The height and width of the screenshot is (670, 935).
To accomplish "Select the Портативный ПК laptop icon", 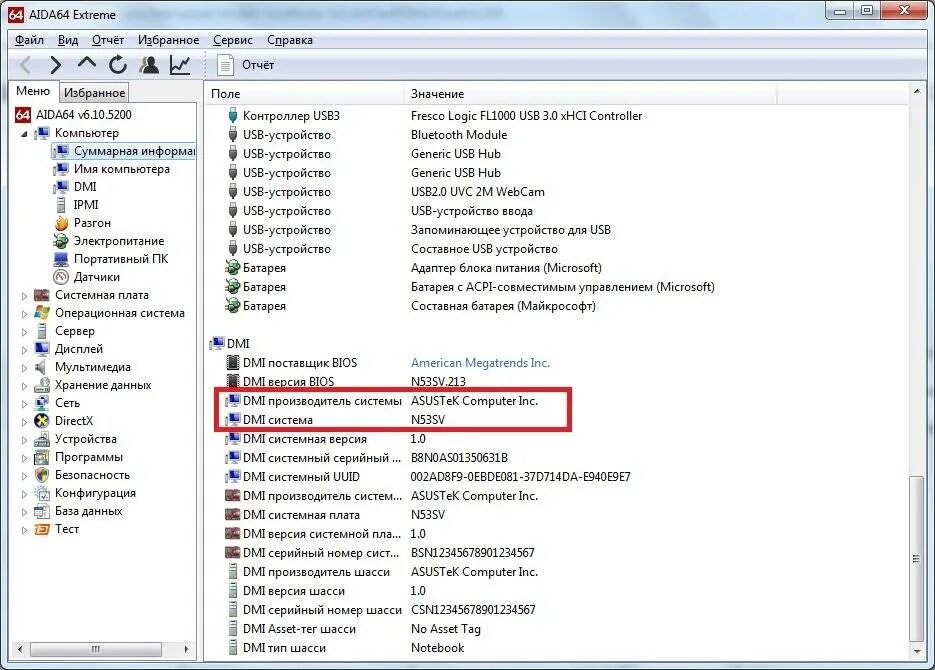I will (61, 259).
